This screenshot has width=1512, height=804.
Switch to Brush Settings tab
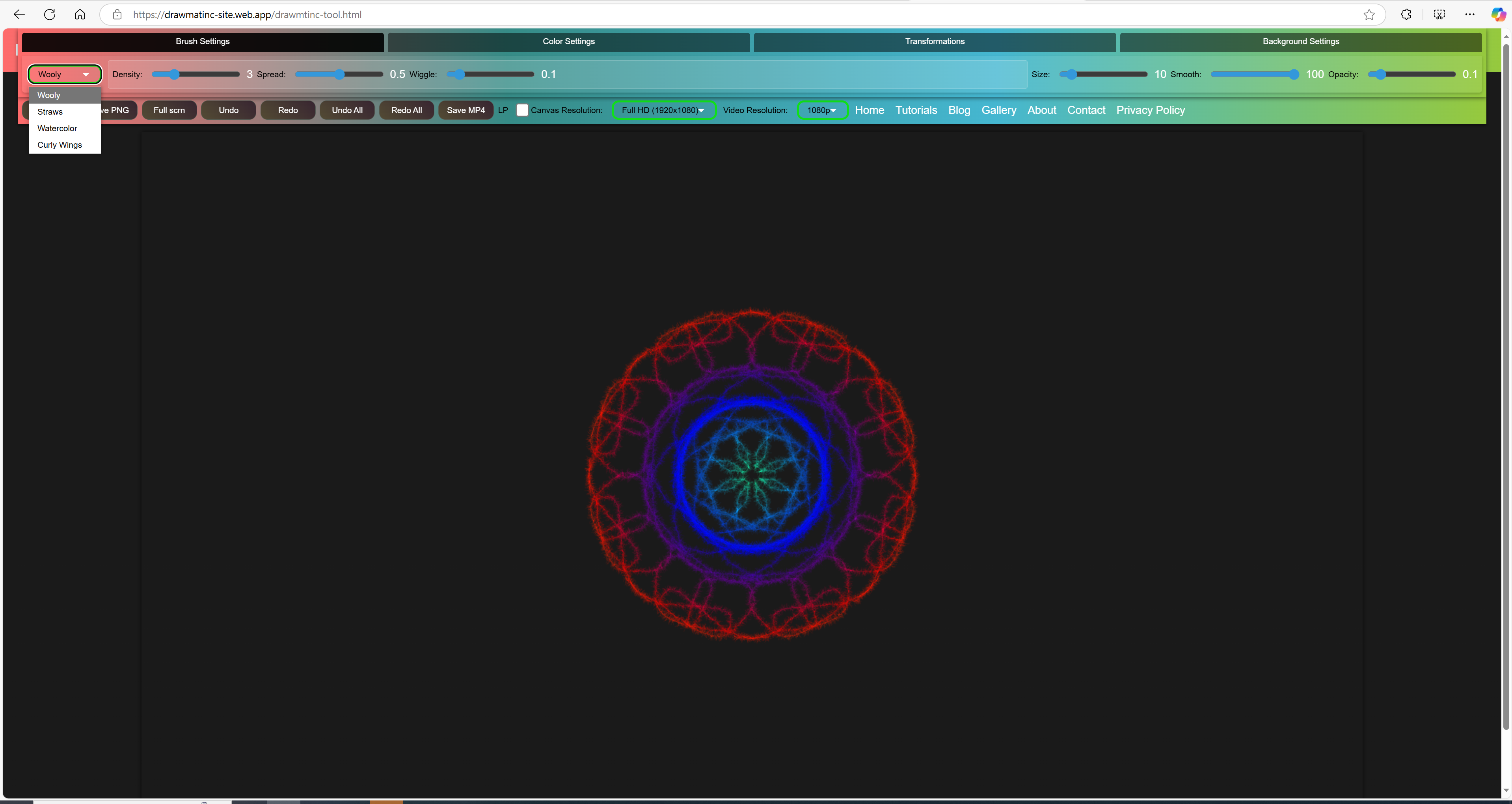203,42
